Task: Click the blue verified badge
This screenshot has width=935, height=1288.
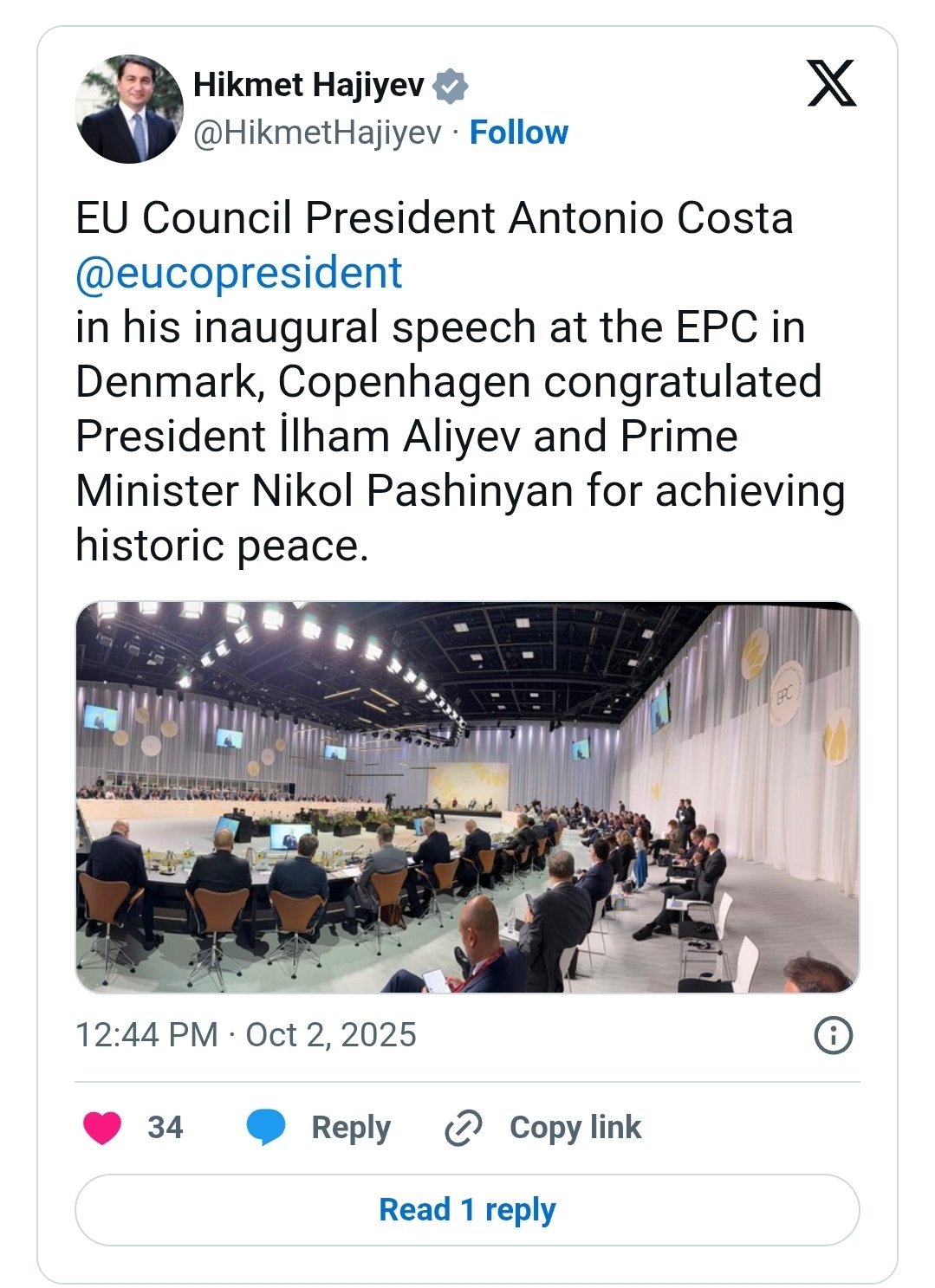Action: point(451,86)
